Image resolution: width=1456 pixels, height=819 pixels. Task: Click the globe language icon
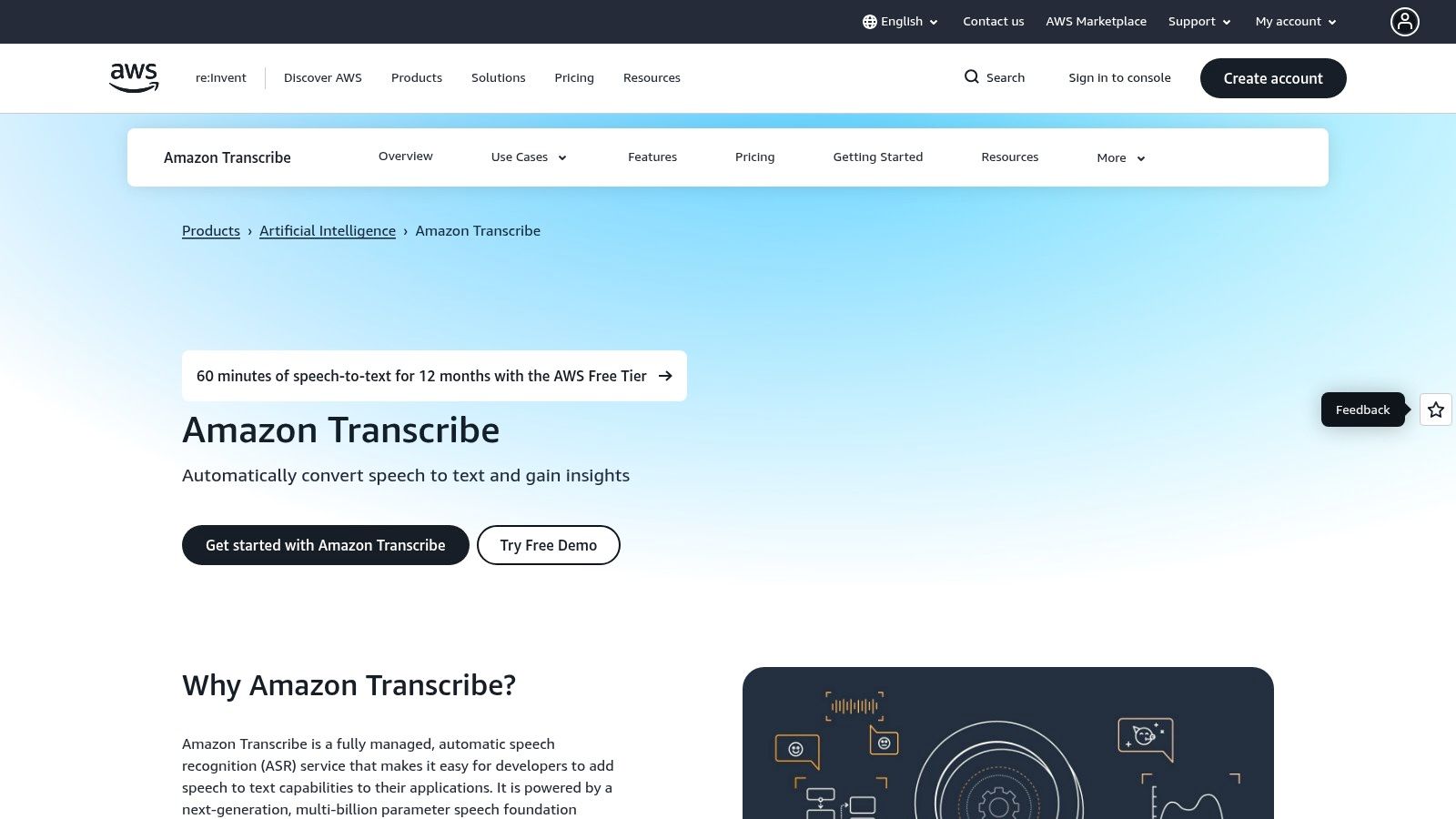click(870, 21)
